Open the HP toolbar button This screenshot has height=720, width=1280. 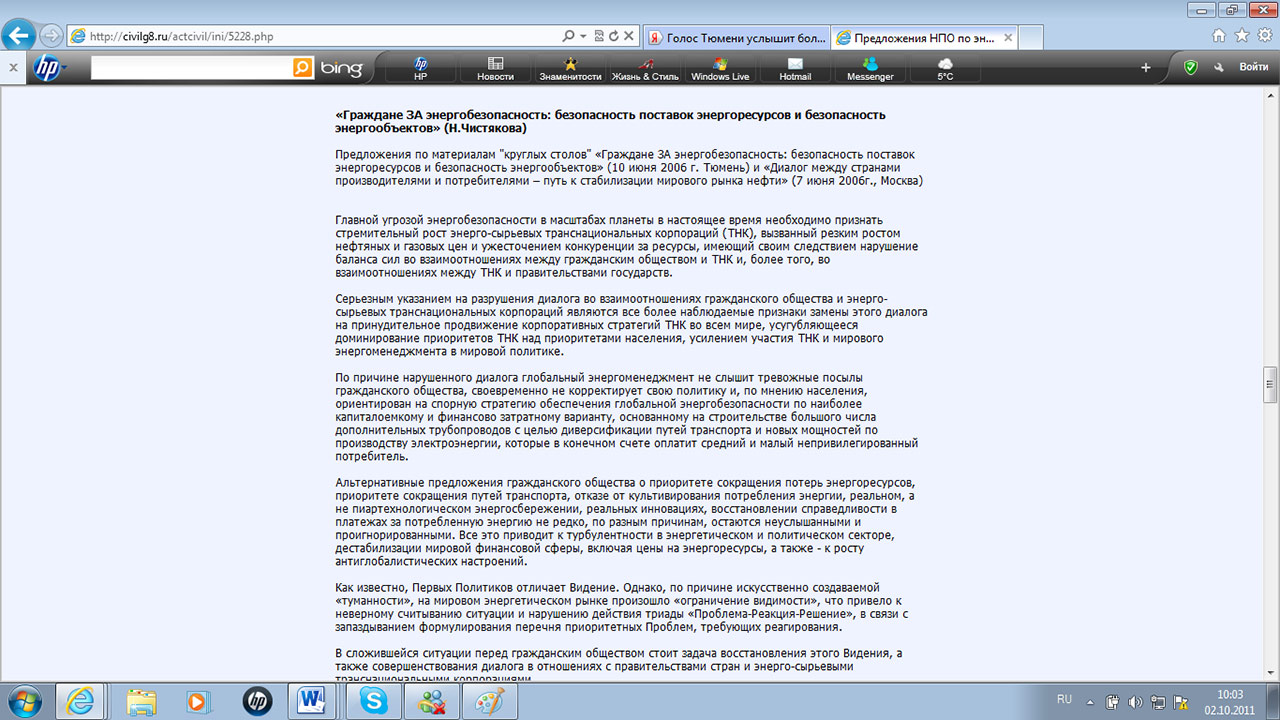(421, 68)
